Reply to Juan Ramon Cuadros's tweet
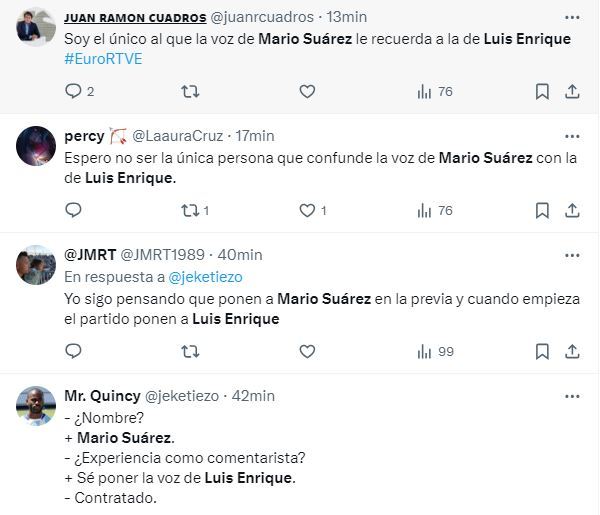The image size is (600, 515). (x=73, y=92)
